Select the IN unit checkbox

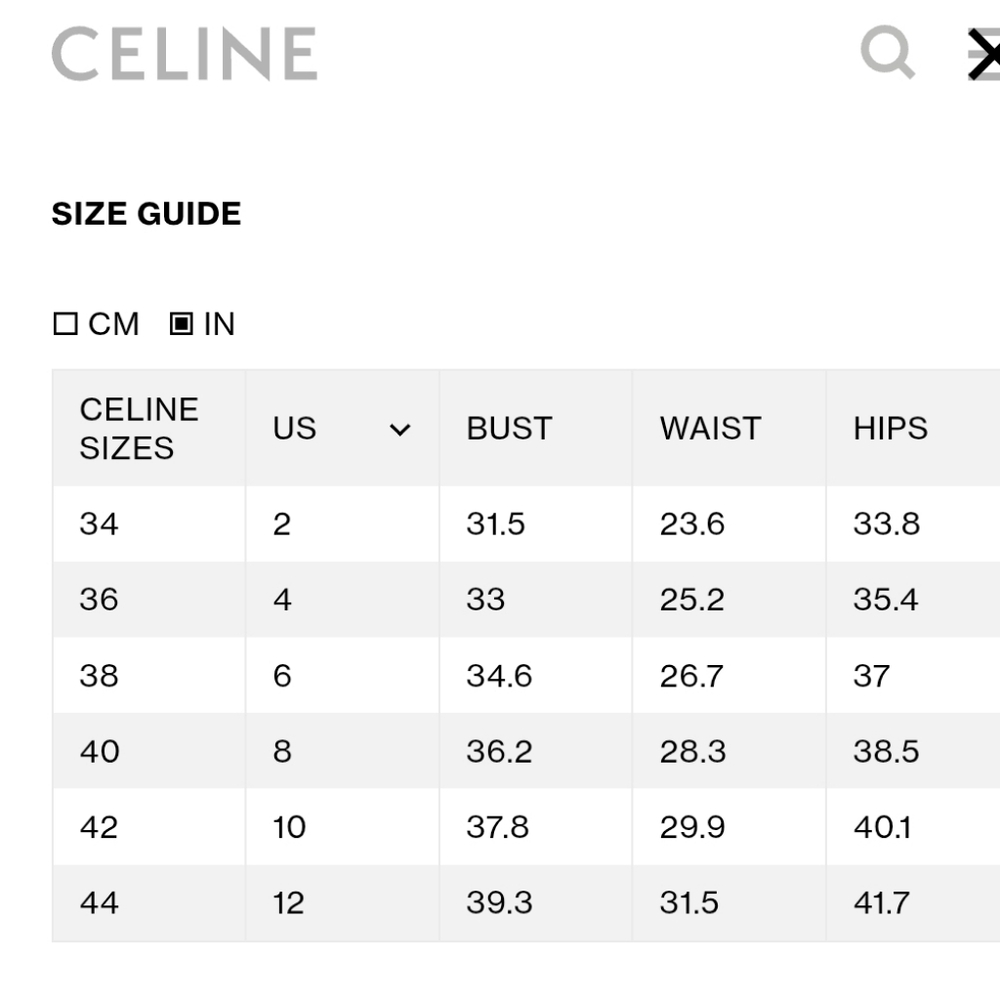point(181,324)
